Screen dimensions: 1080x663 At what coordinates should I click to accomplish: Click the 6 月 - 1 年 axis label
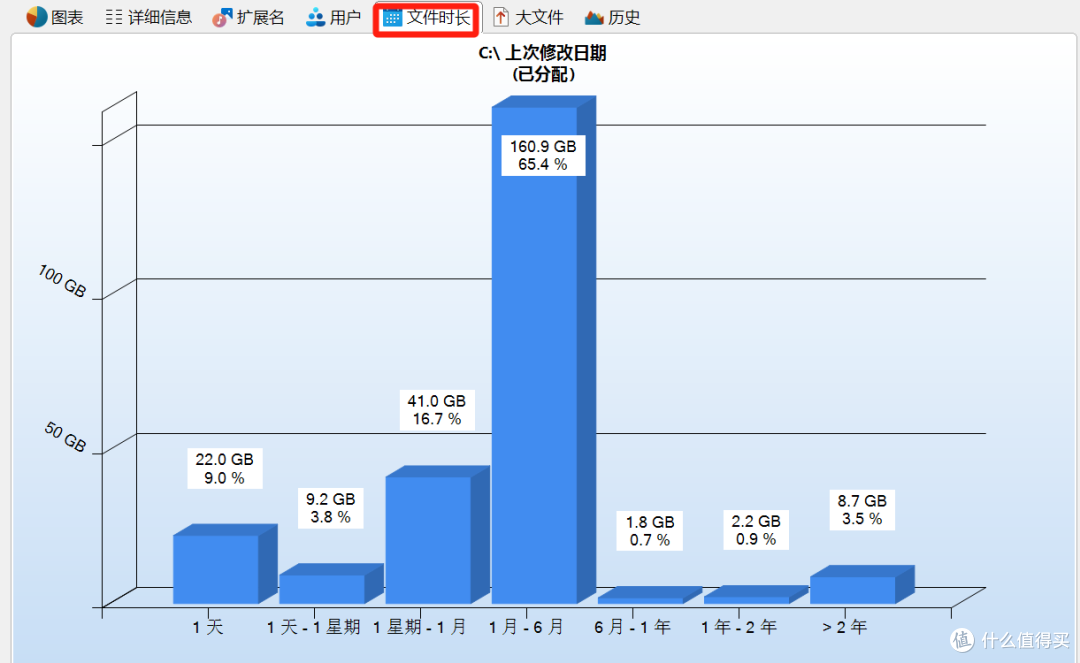tap(632, 627)
